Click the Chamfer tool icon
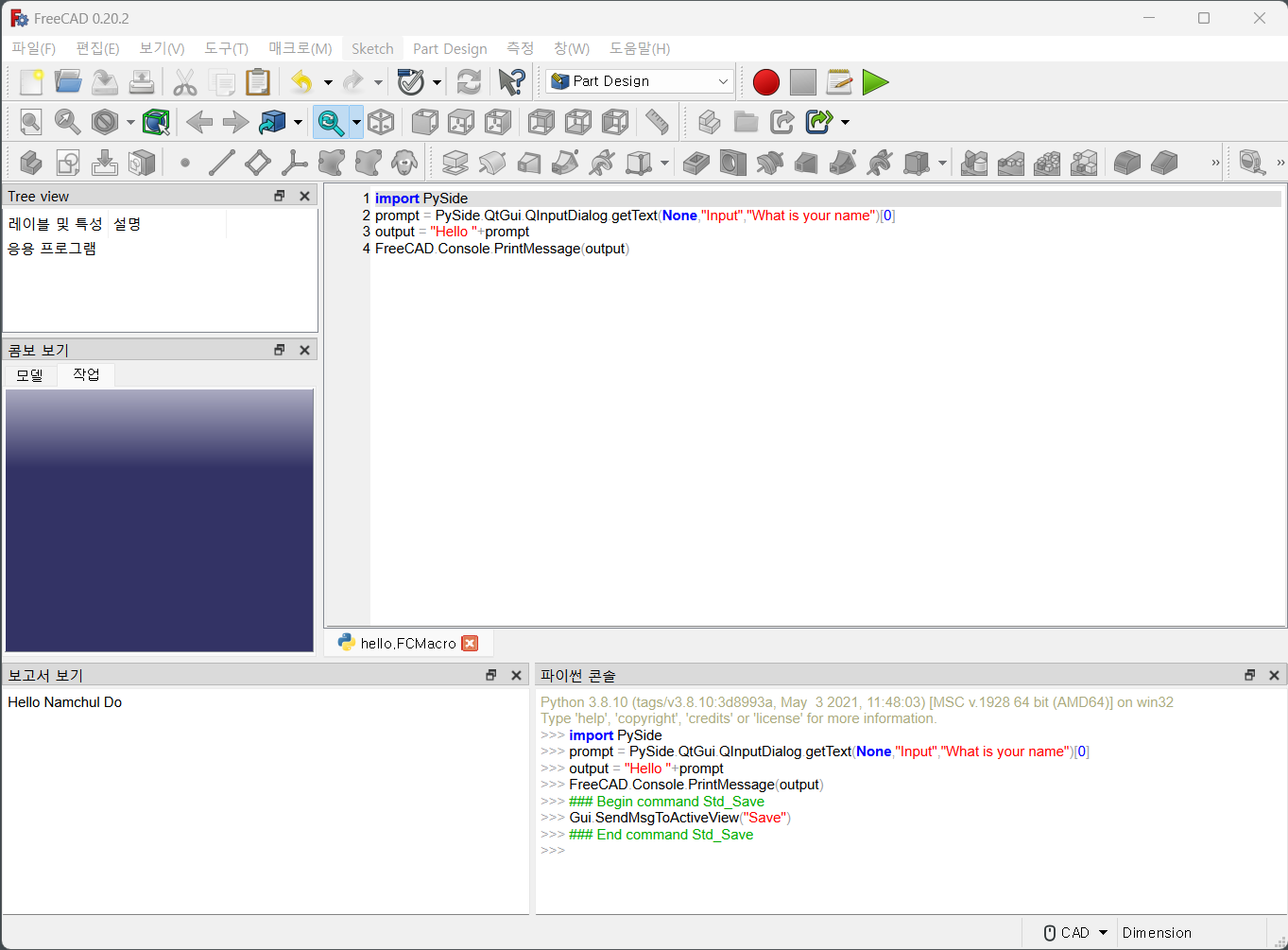1288x950 pixels. 1164,163
